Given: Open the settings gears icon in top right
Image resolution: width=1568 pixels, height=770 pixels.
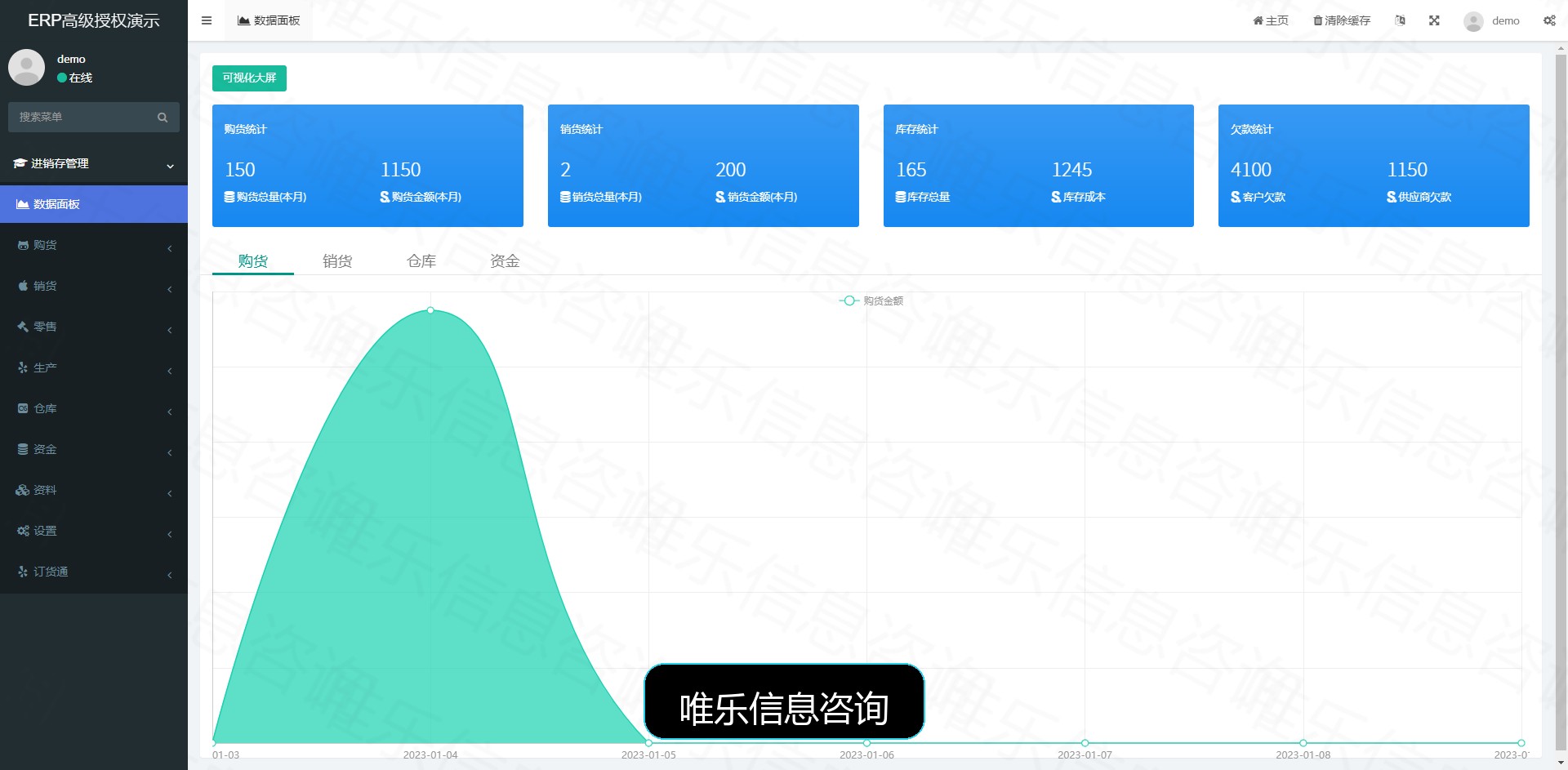Looking at the screenshot, I should point(1549,20).
